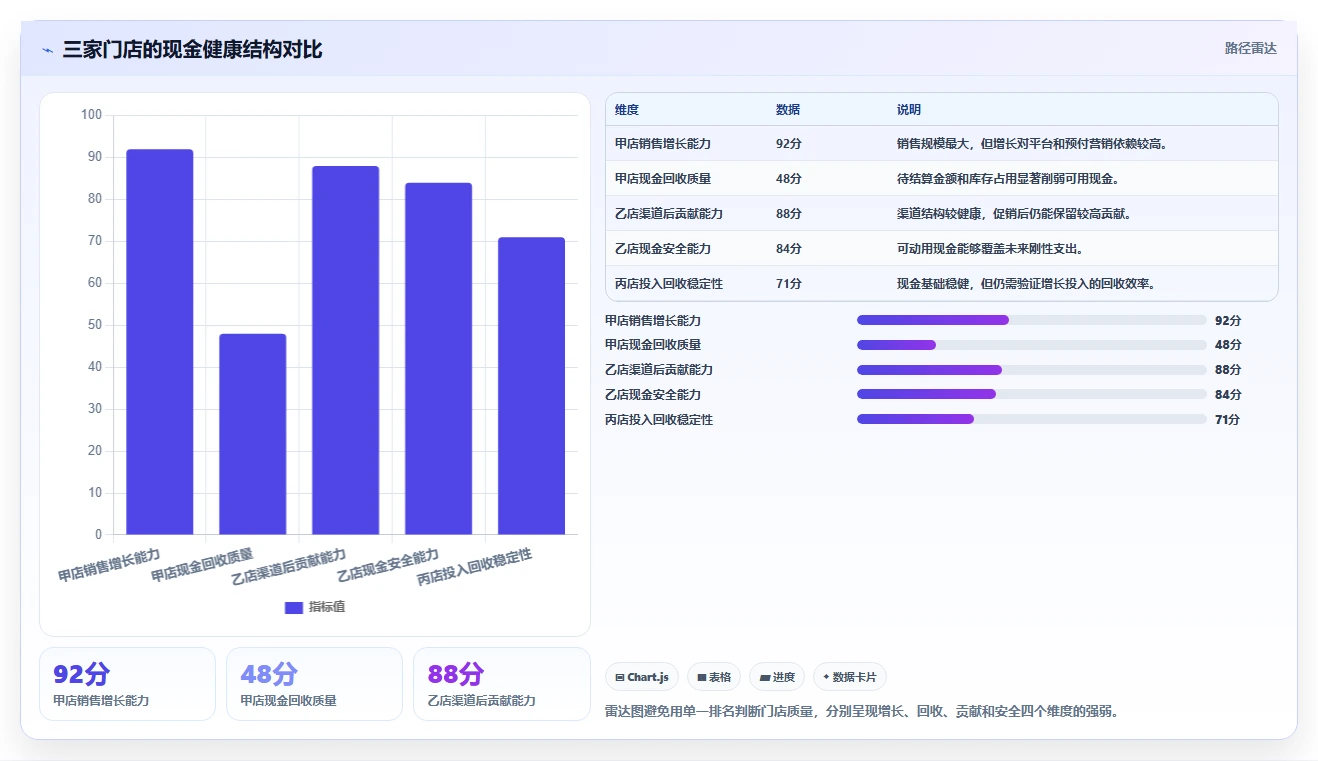The image size is (1318, 761).
Task: Click the 丙店投入回收稳定性 progress bar
Action: point(1032,420)
